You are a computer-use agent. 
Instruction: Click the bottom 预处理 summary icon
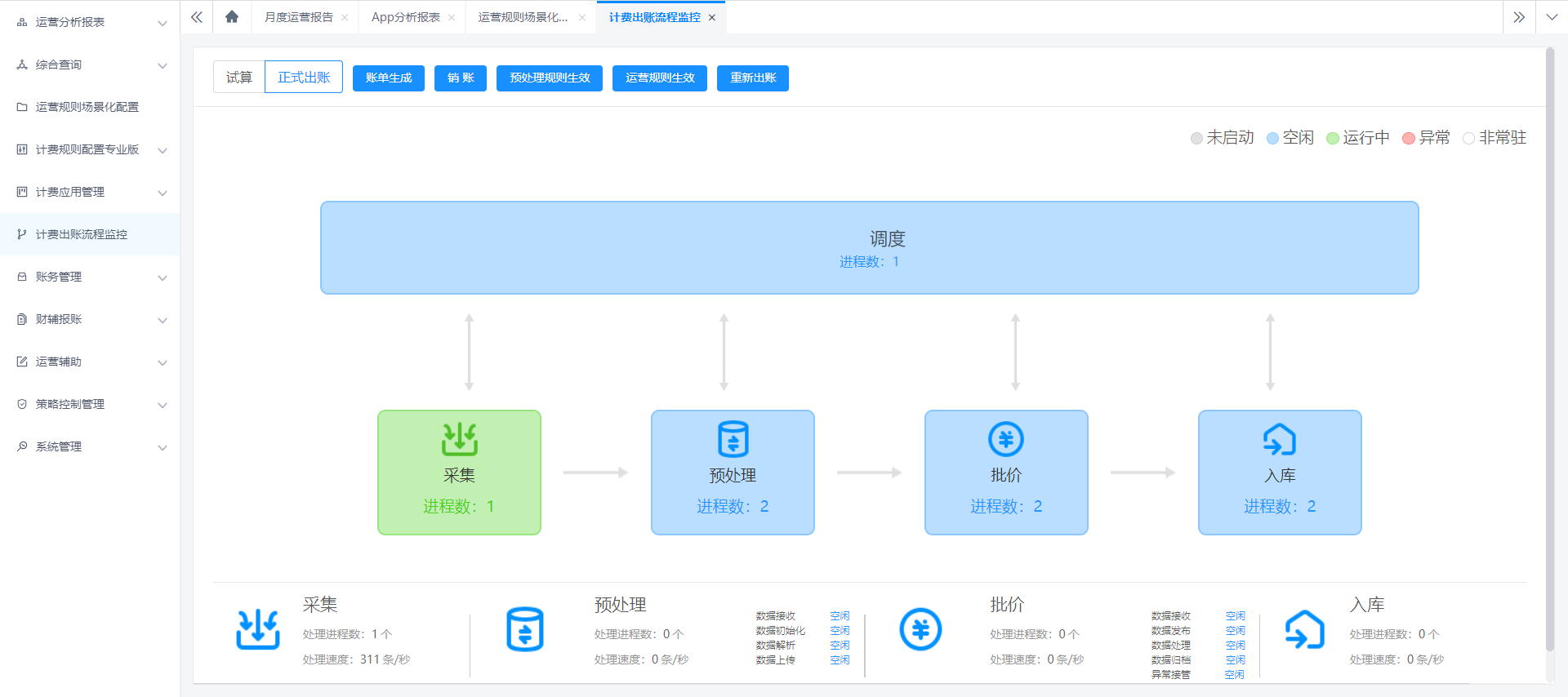pos(525,629)
